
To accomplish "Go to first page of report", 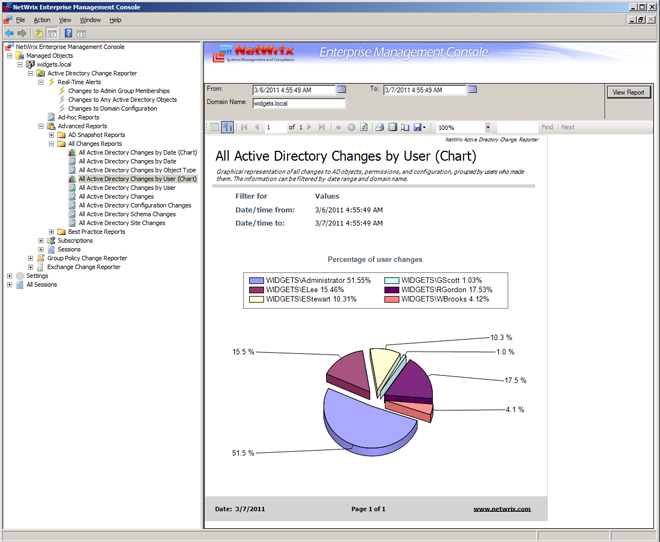I will click(244, 127).
